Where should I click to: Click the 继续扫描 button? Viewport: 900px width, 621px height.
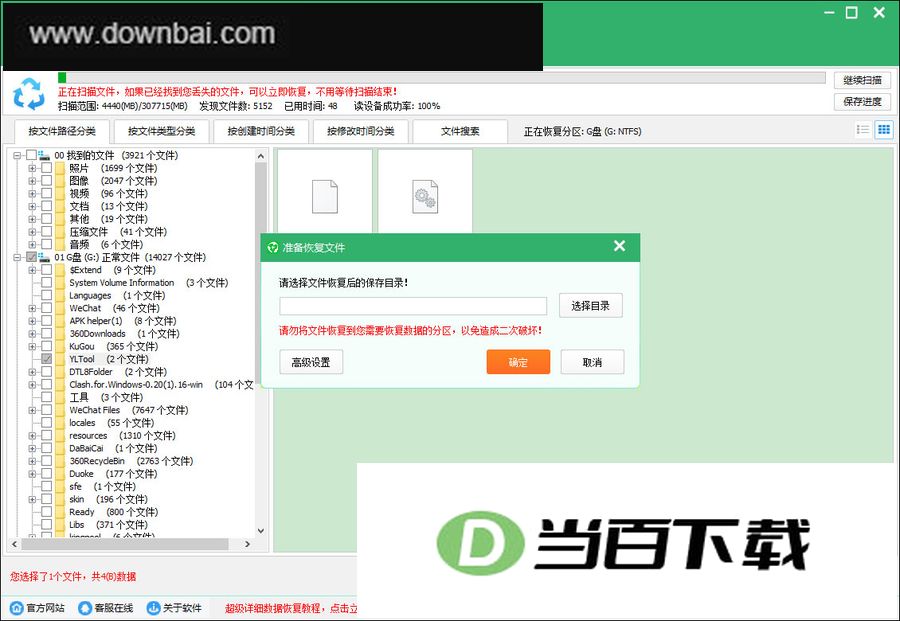(862, 80)
